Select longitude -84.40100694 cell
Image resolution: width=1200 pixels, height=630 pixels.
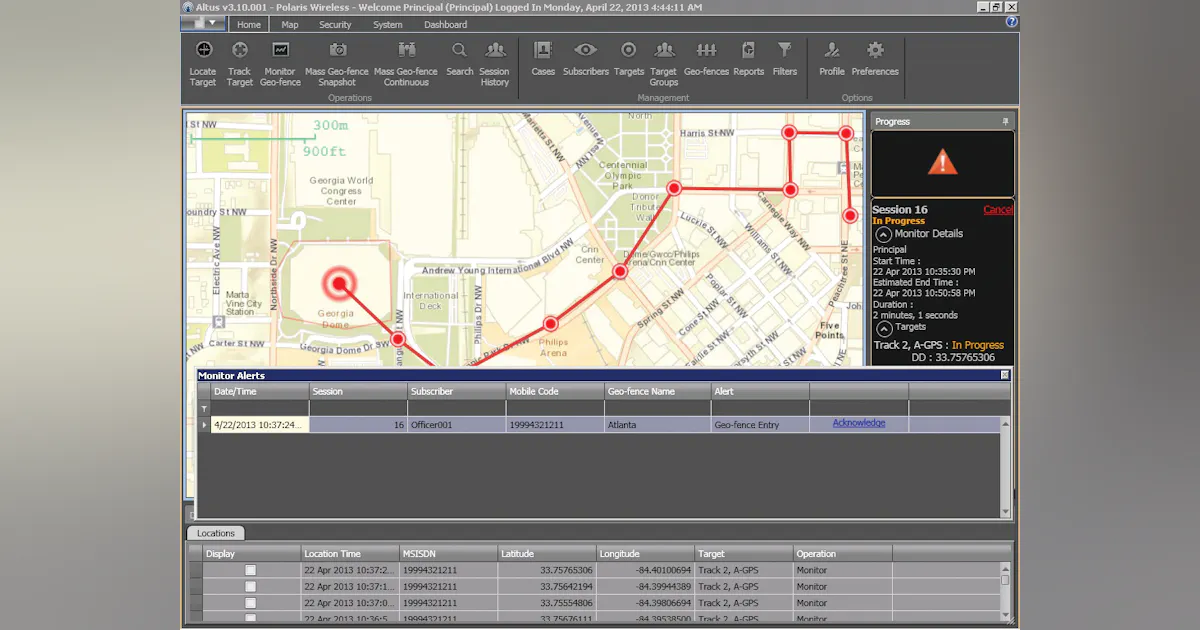click(x=645, y=570)
